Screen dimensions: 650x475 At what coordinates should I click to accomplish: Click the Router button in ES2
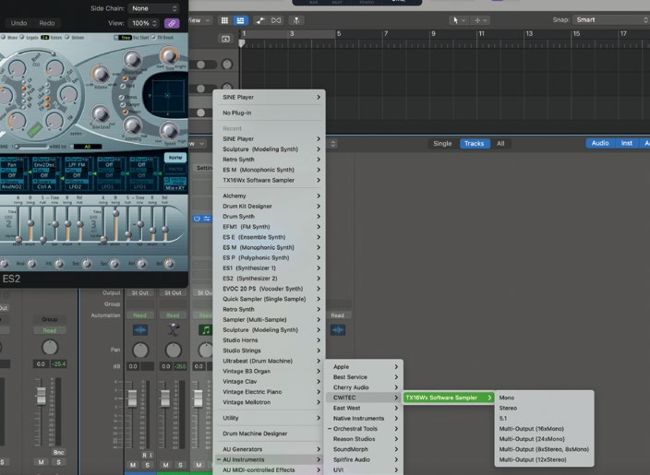click(x=175, y=158)
